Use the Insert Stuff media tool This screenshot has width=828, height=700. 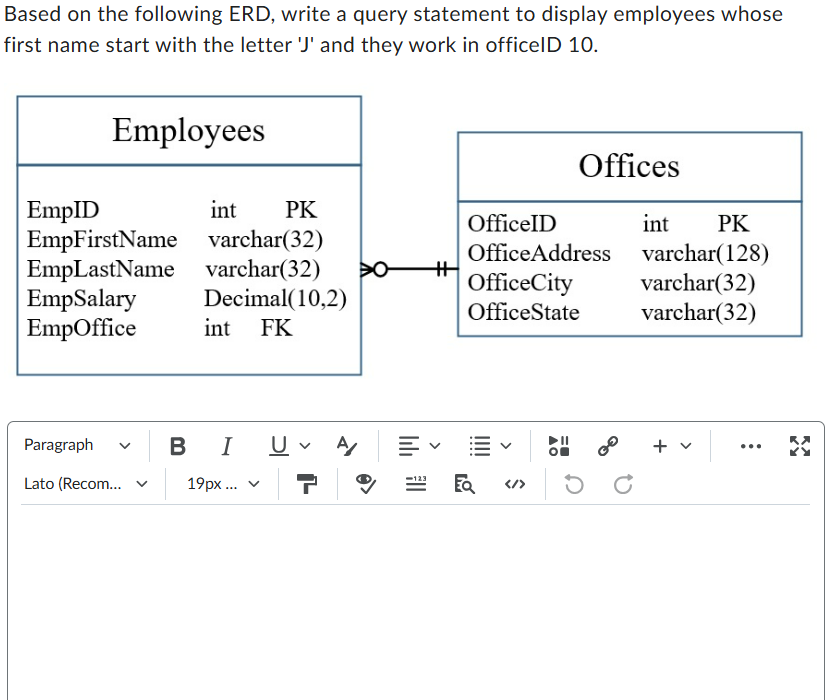coord(560,446)
